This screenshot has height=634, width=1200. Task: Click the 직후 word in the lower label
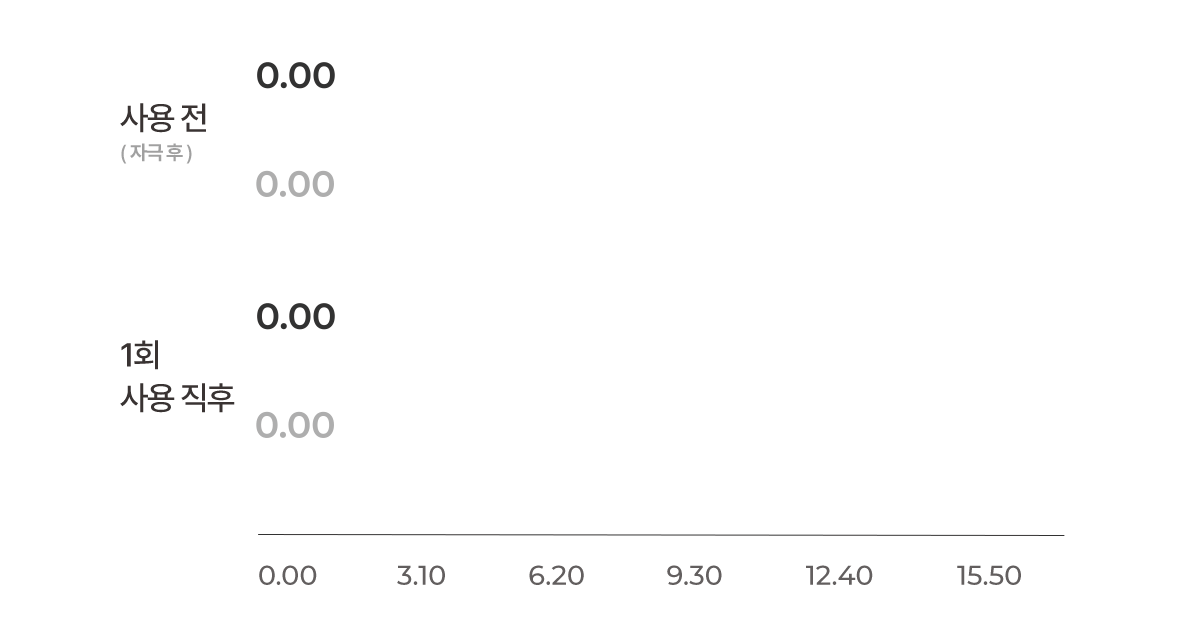(207, 398)
